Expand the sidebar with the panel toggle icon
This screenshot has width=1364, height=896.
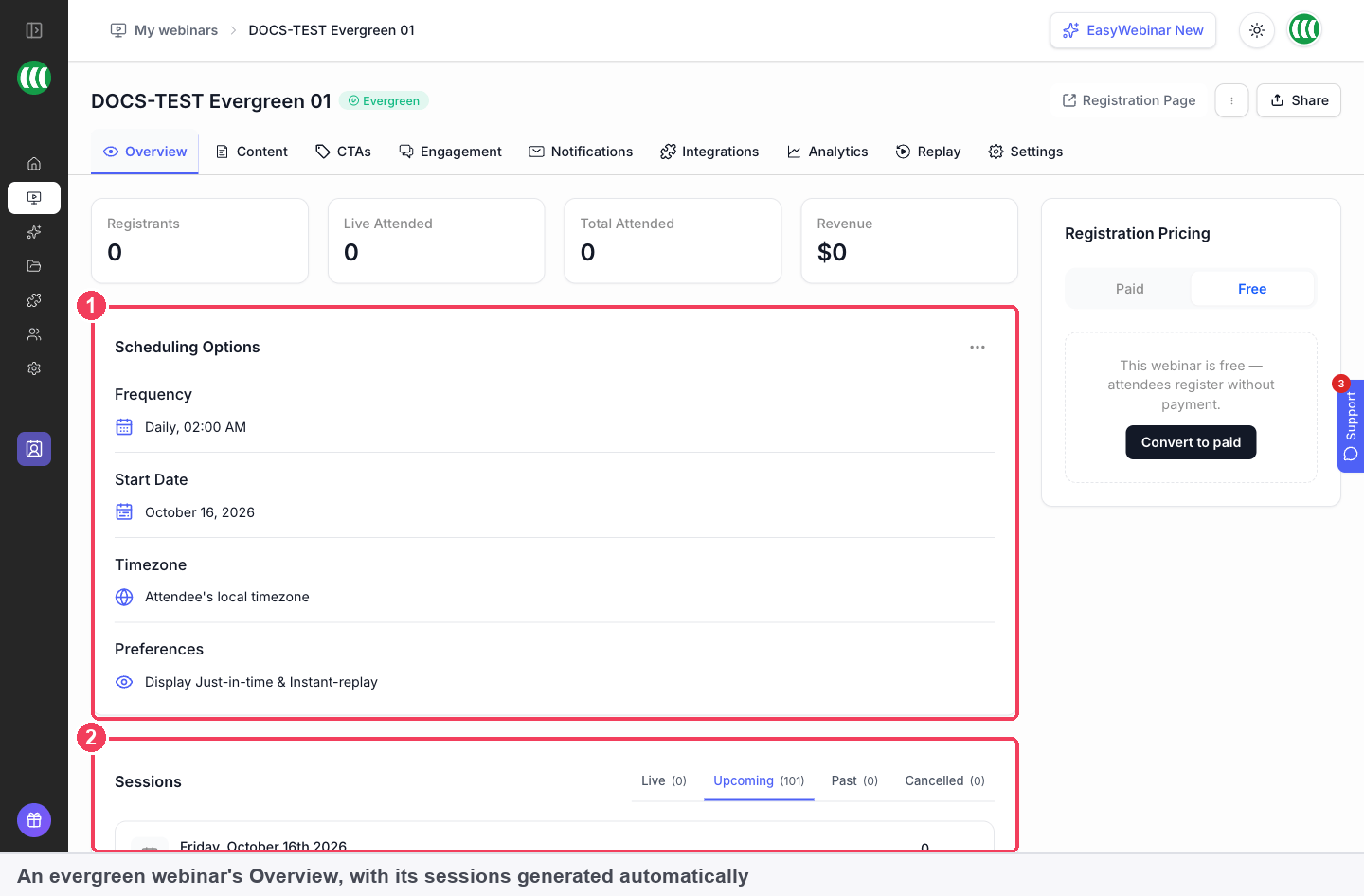[x=34, y=30]
